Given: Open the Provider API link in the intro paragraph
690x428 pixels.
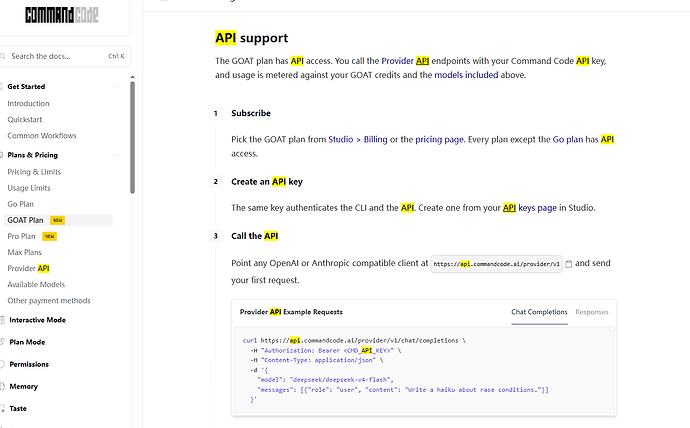Looking at the screenshot, I should pos(405,61).
